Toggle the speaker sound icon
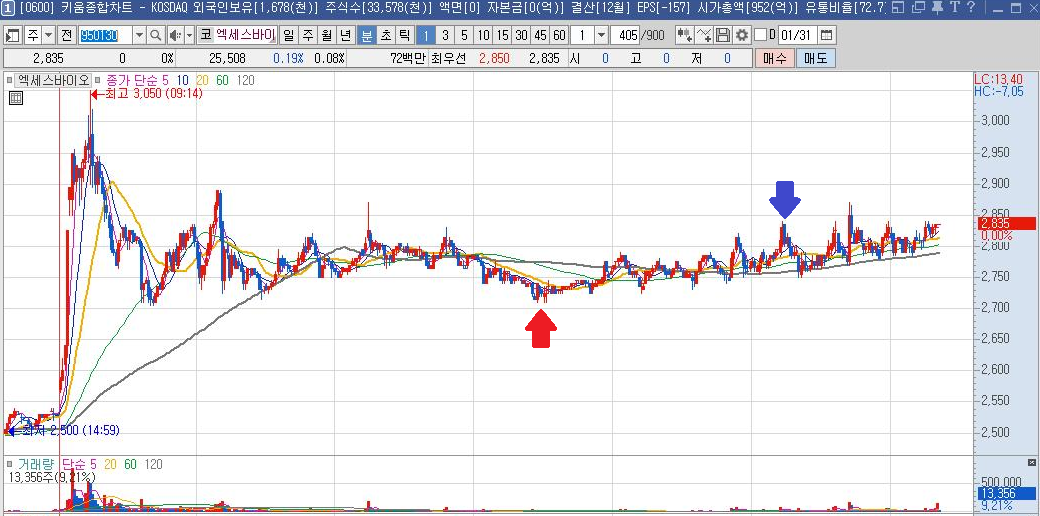Viewport: 1040px width, 516px height. [x=175, y=35]
